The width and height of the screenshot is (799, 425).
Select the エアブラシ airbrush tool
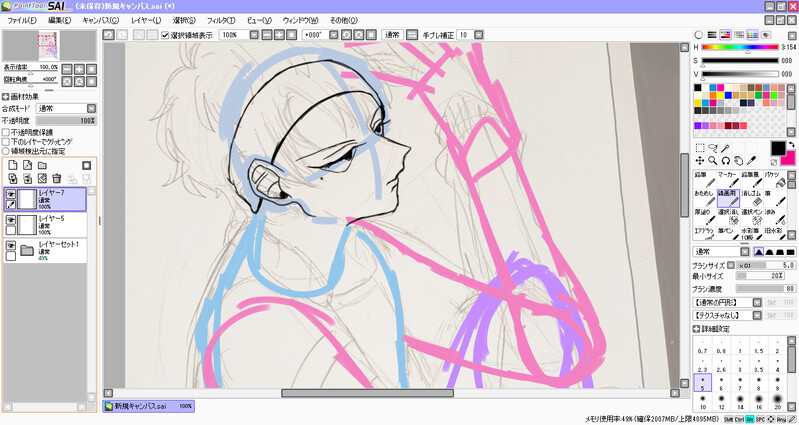point(704,233)
